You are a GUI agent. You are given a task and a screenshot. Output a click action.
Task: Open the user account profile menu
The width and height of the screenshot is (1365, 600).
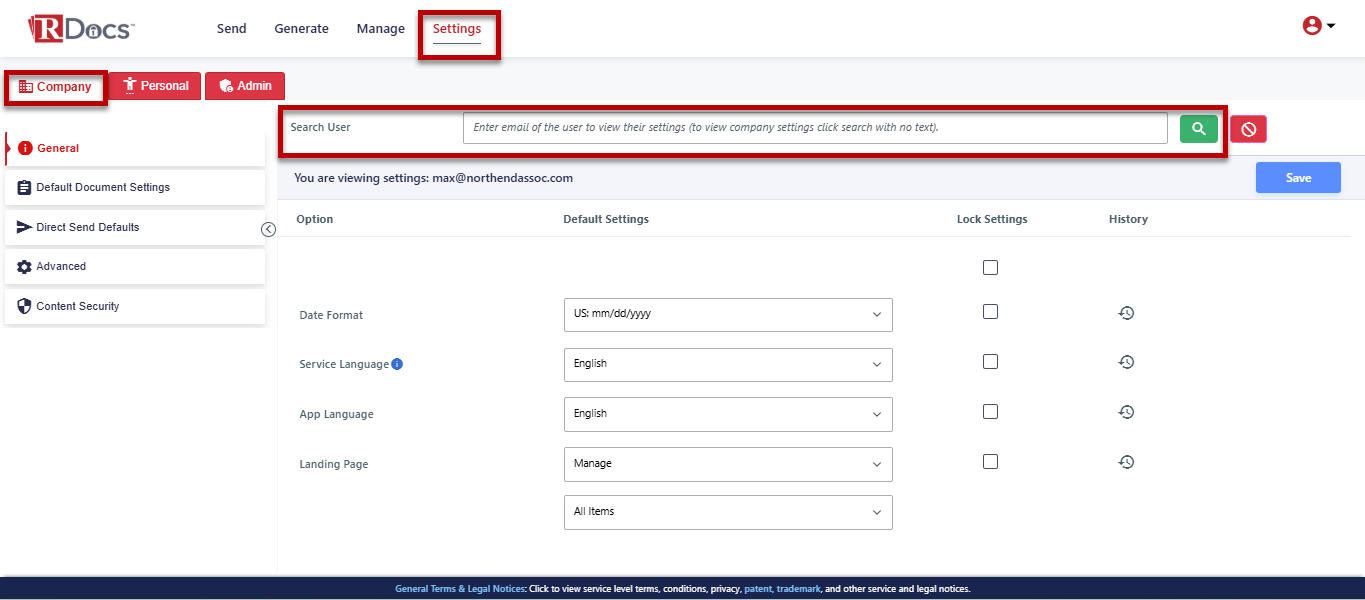(x=1318, y=27)
